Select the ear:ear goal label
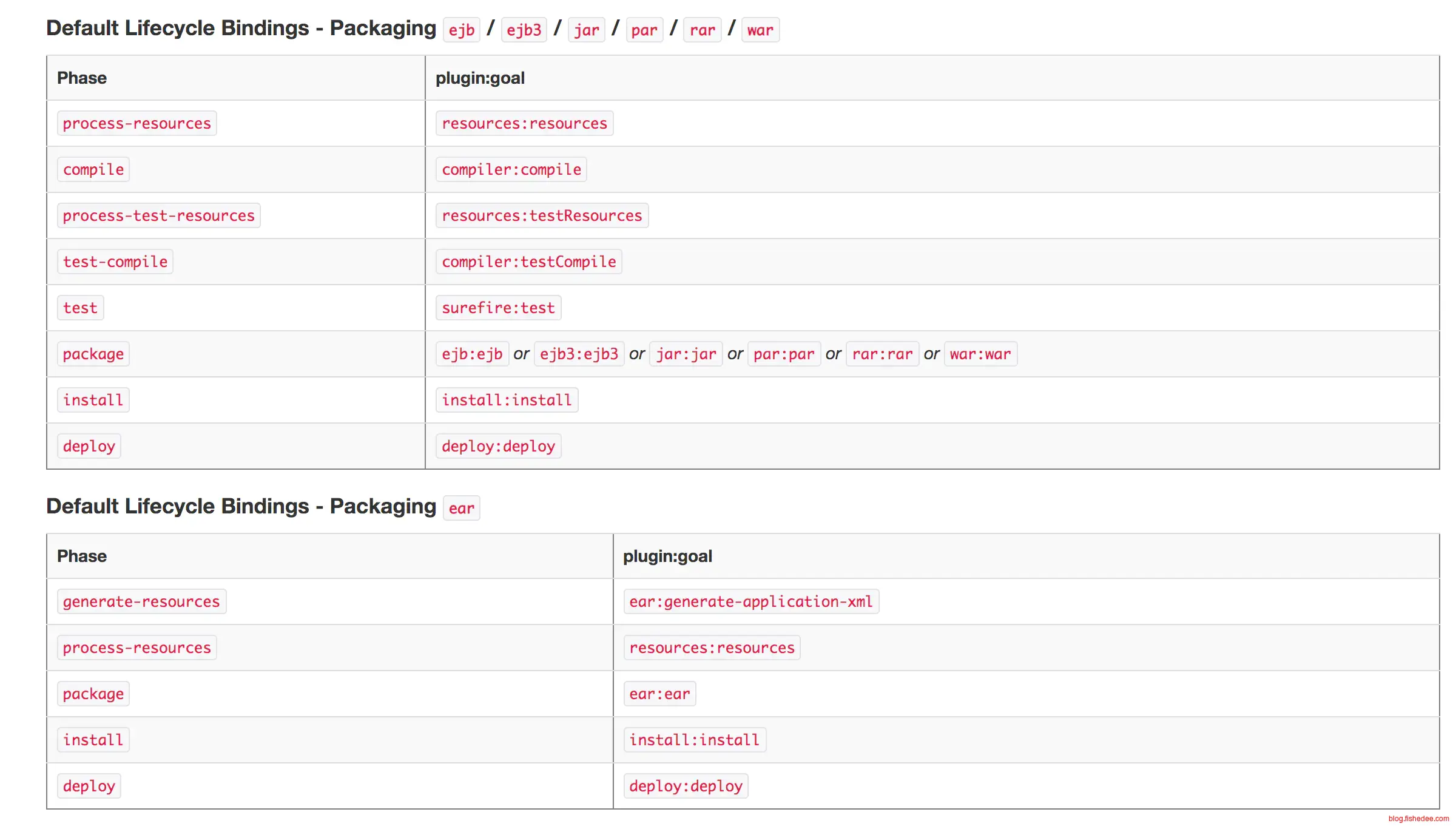The image size is (1456, 829). [x=659, y=694]
